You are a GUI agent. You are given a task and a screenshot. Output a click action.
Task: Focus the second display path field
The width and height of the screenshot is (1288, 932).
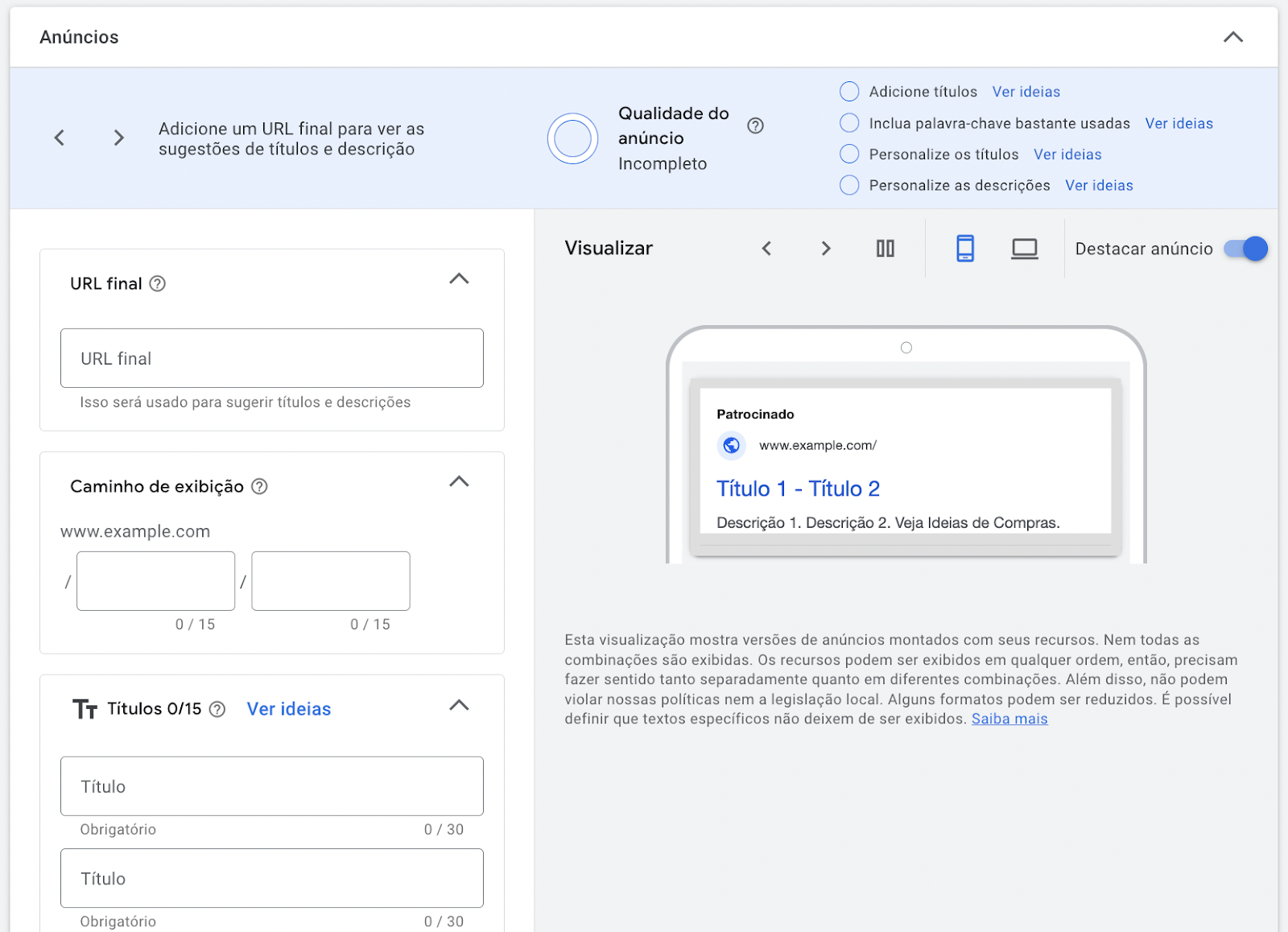[x=331, y=581]
